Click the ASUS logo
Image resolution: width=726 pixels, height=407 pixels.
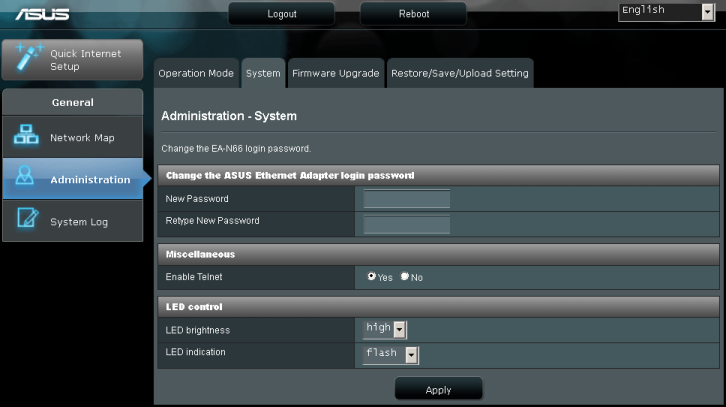(x=42, y=14)
